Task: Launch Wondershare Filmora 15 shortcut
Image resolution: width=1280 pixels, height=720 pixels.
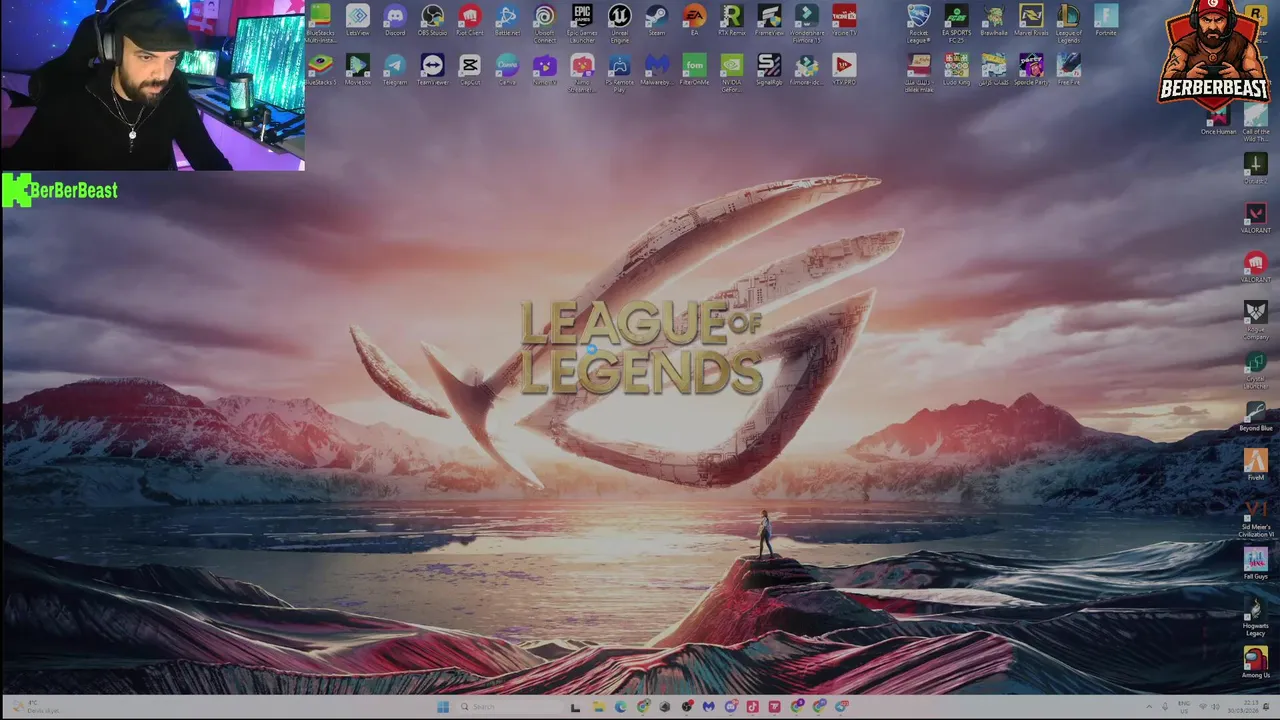Action: pyautogui.click(x=806, y=22)
